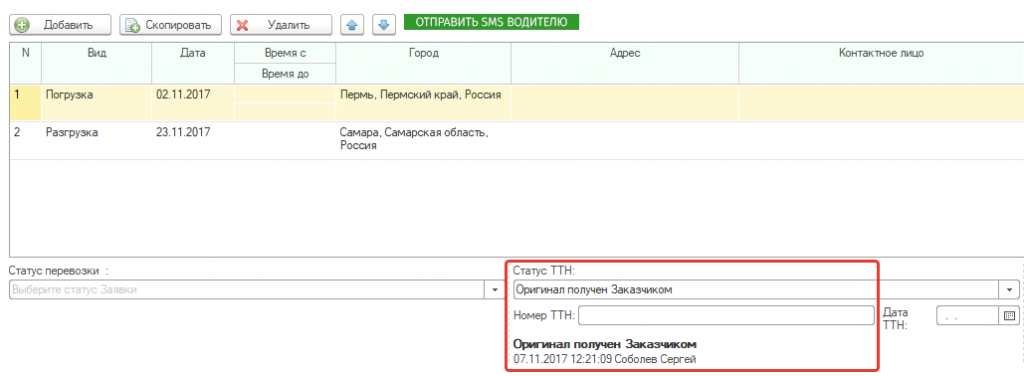Select the Погрузка cell
1024x376 pixels.
point(97,102)
